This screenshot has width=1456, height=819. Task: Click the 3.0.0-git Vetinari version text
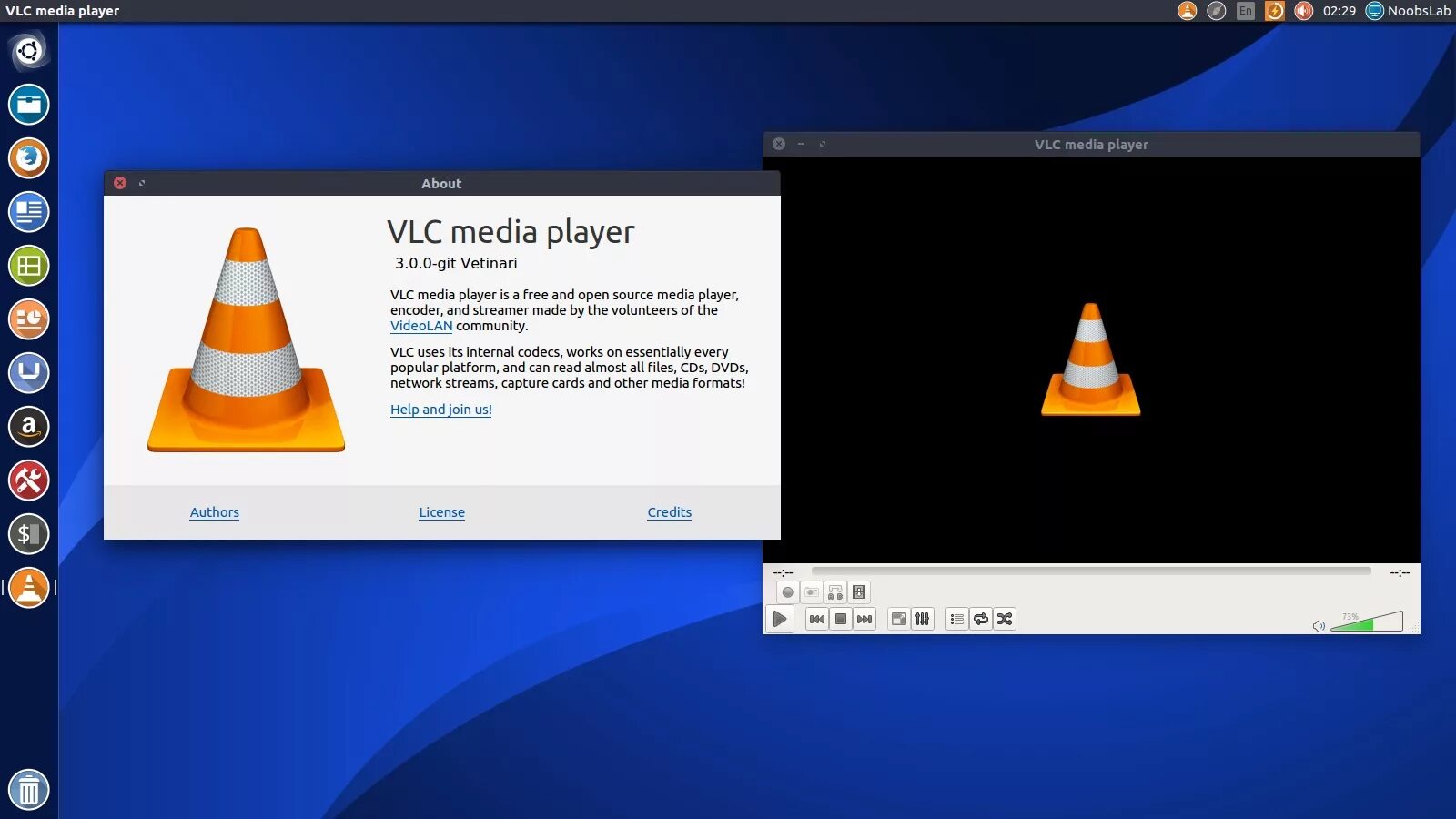[x=456, y=263]
